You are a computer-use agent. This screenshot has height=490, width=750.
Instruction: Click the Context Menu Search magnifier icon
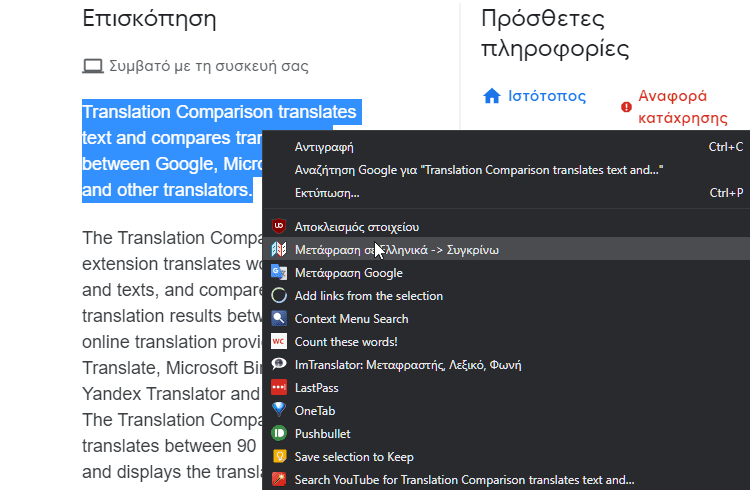click(279, 318)
